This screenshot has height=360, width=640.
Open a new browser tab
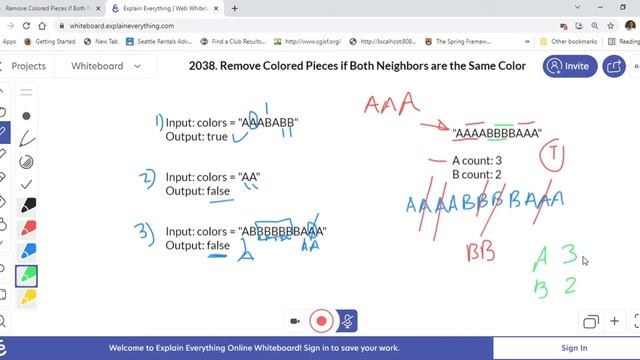point(235,8)
